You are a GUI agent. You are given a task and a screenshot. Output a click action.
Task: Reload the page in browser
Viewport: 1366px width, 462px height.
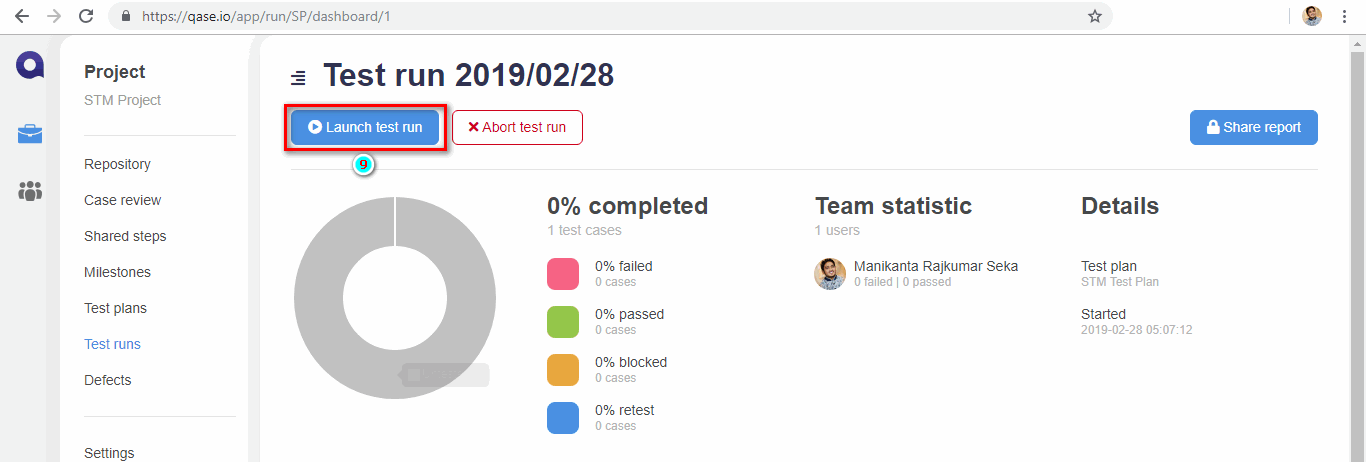coord(86,16)
